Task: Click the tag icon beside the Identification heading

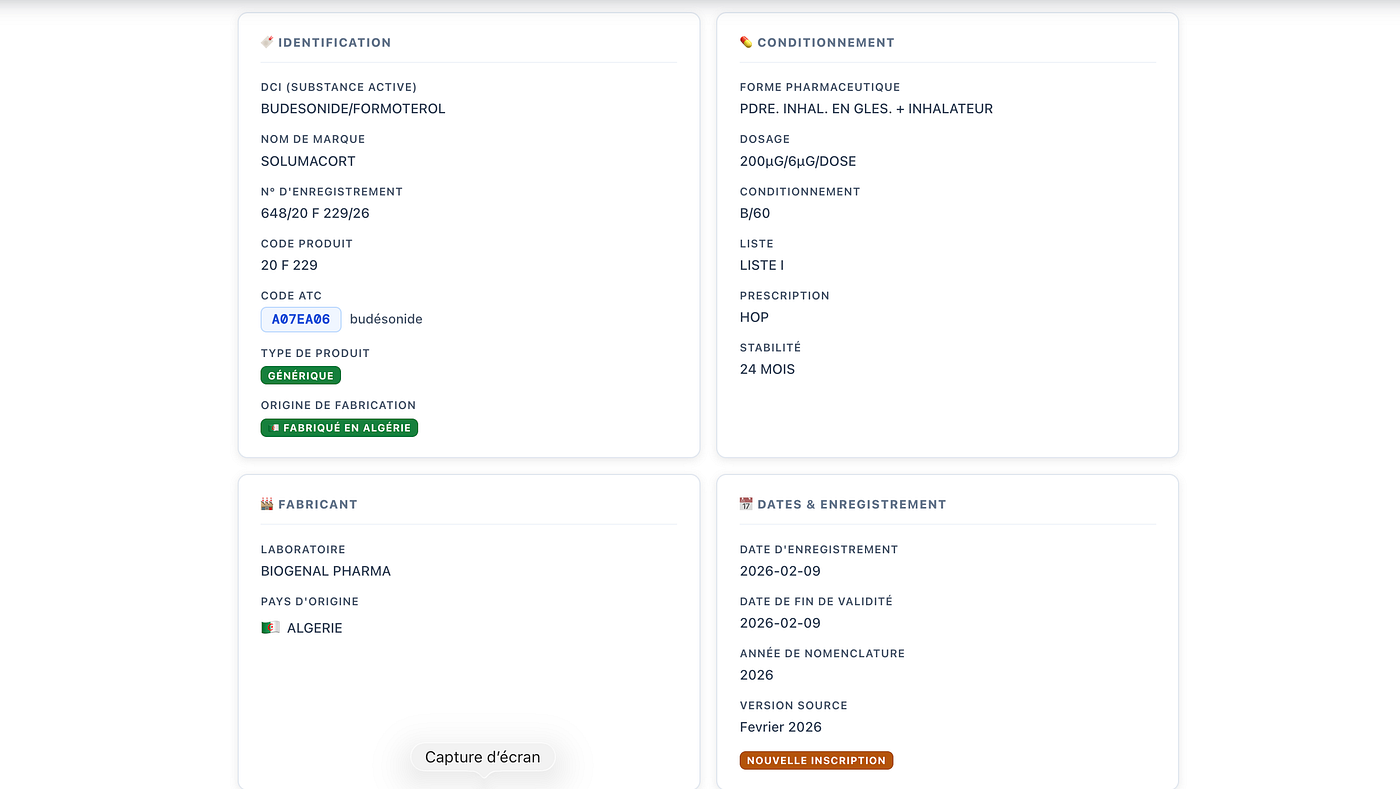Action: click(x=267, y=42)
